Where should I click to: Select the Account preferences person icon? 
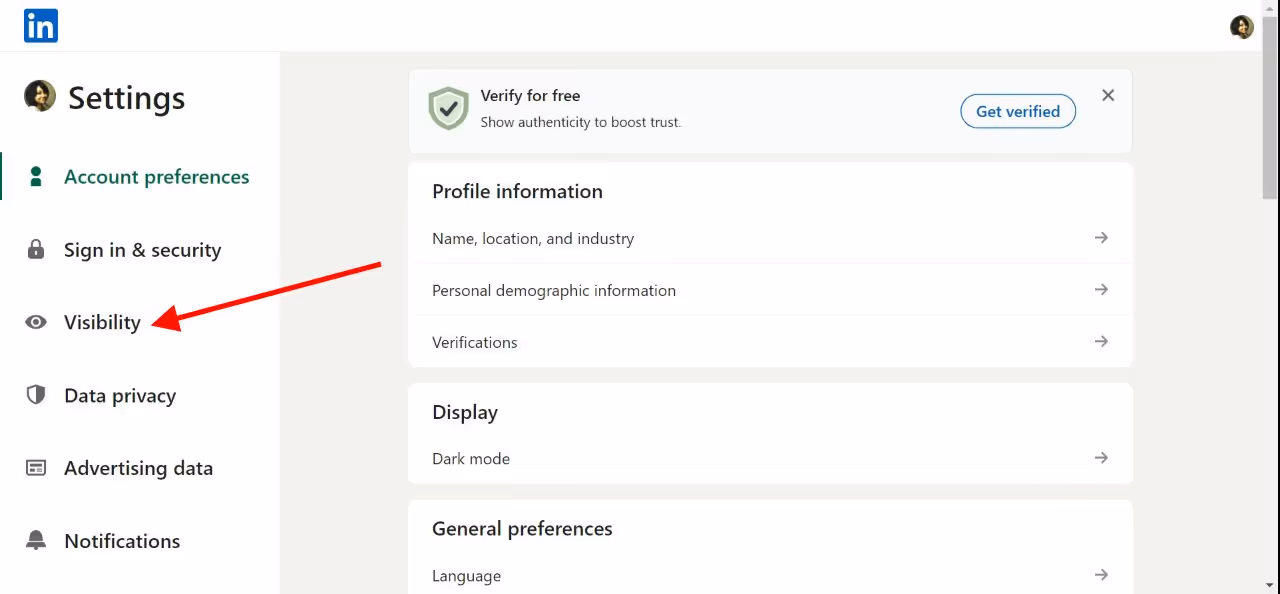tap(36, 176)
